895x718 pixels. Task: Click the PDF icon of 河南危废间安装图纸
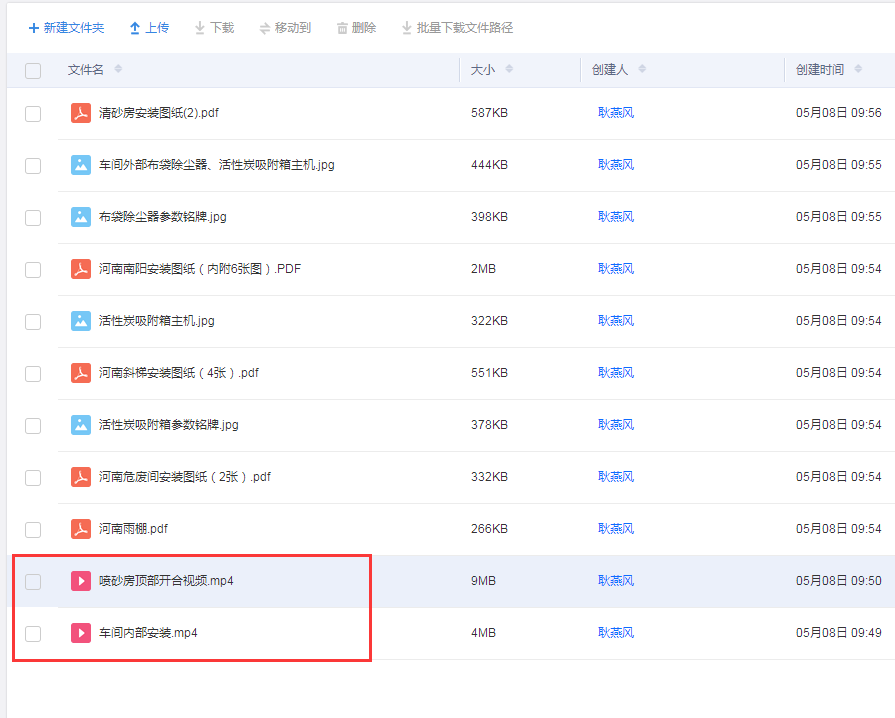point(80,477)
